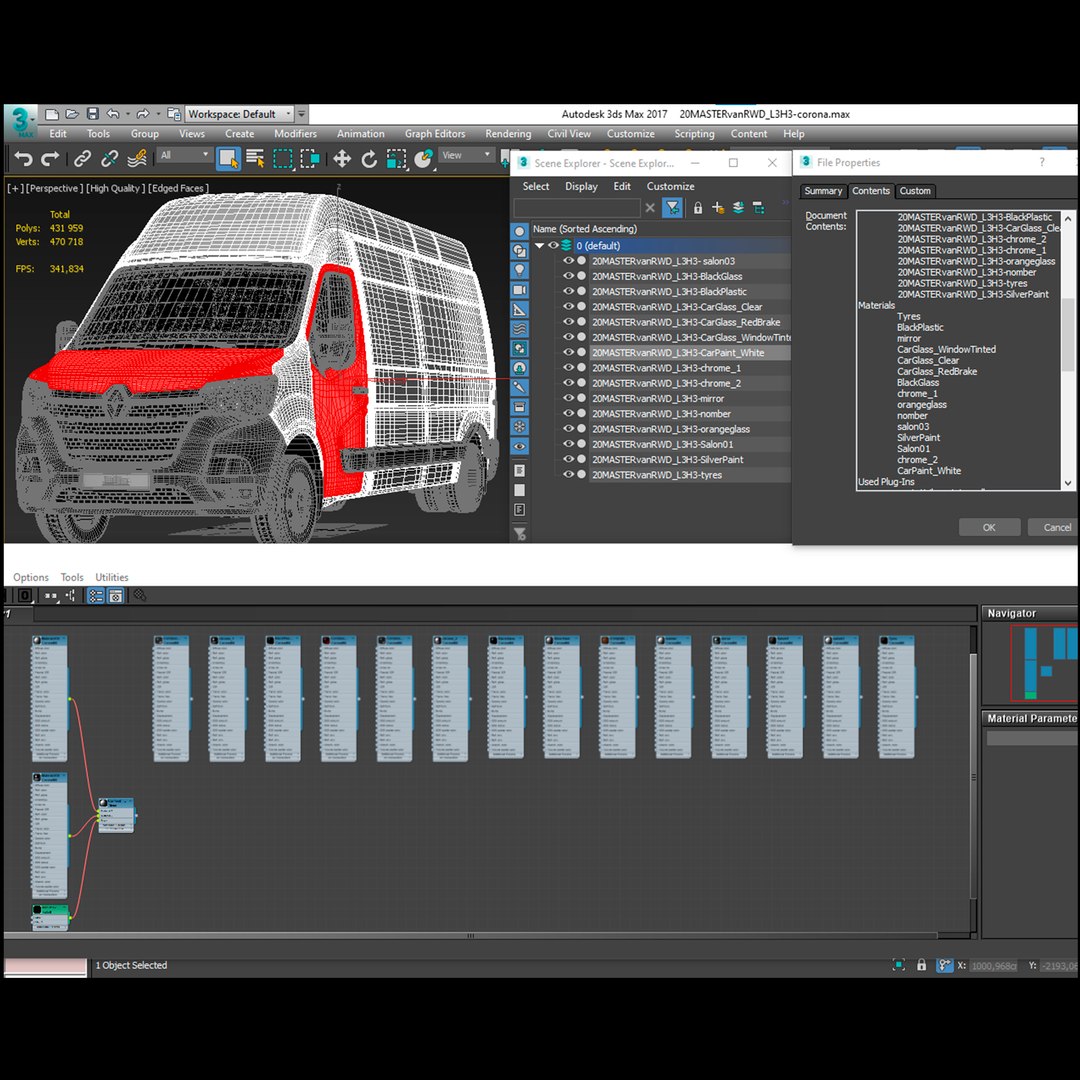Image resolution: width=1080 pixels, height=1080 pixels.
Task: Open the [+] viewport general menu
Action: point(15,188)
